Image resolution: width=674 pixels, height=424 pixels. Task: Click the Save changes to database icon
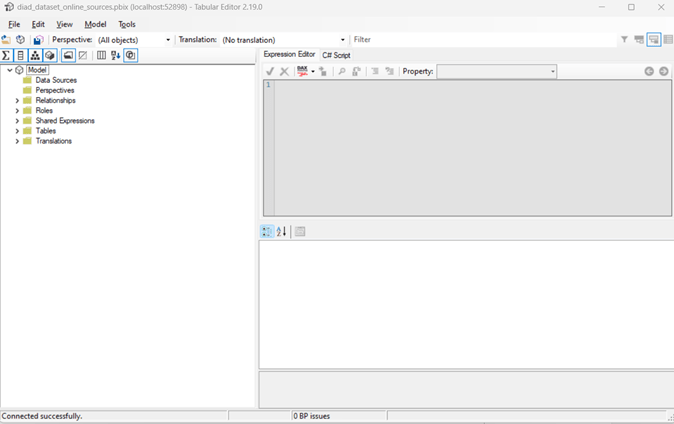click(38, 40)
